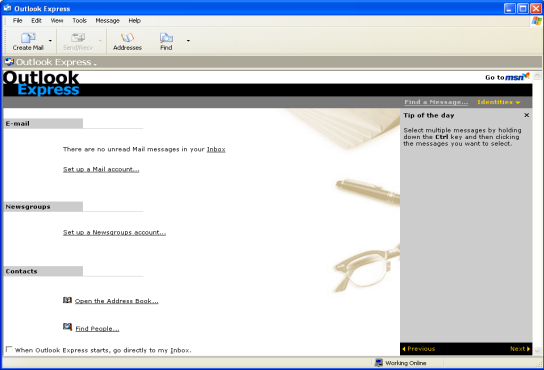
Task: Click the Send/Recv toolbar icon
Action: point(78,37)
